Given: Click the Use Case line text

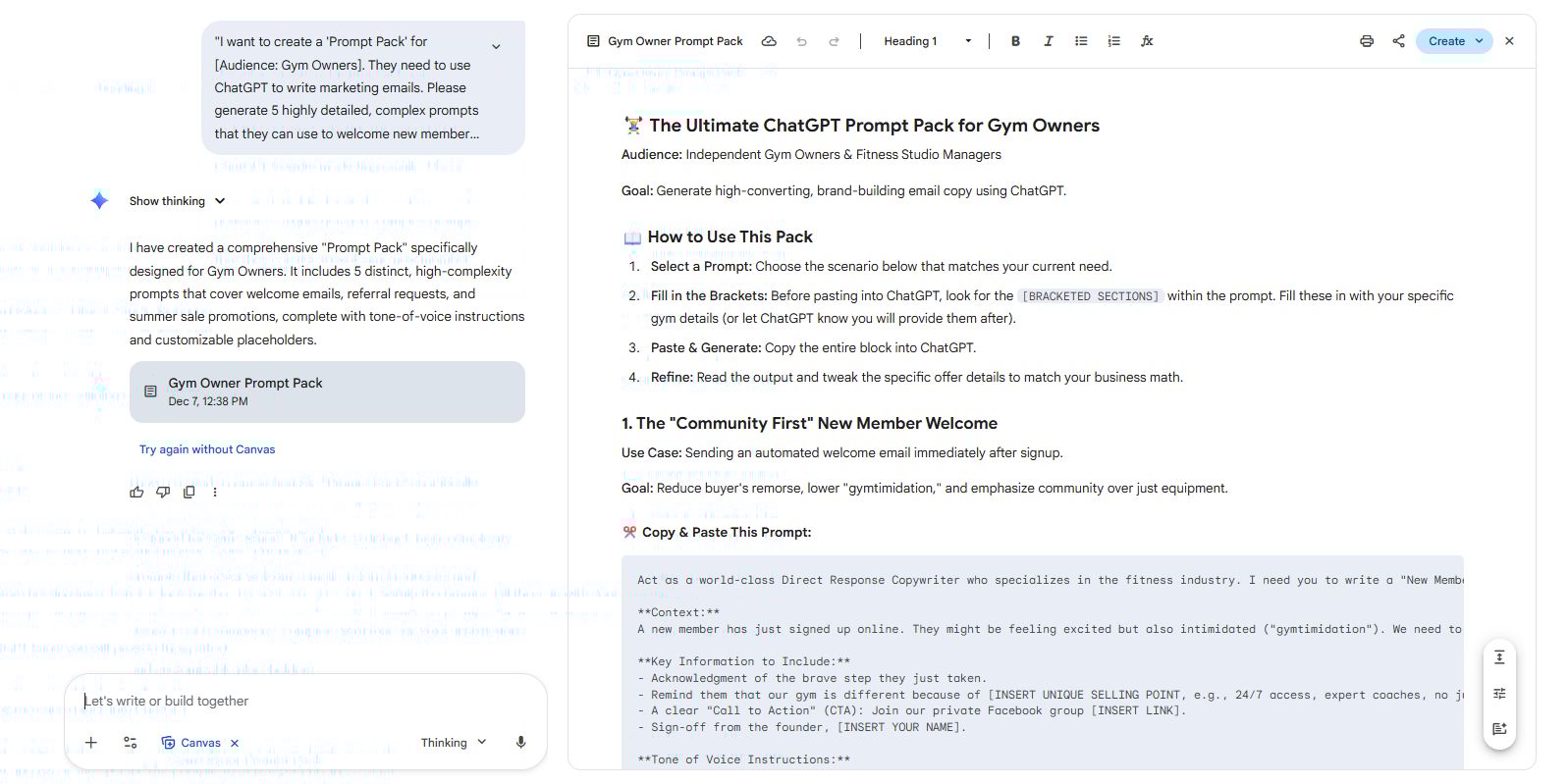Looking at the screenshot, I should [841, 453].
